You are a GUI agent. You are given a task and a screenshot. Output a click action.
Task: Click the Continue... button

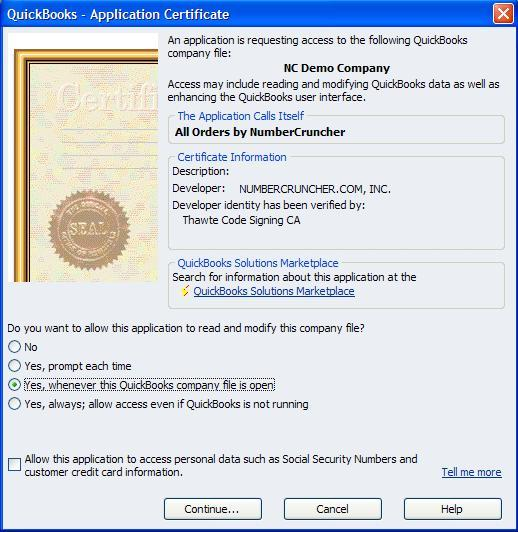[213, 509]
